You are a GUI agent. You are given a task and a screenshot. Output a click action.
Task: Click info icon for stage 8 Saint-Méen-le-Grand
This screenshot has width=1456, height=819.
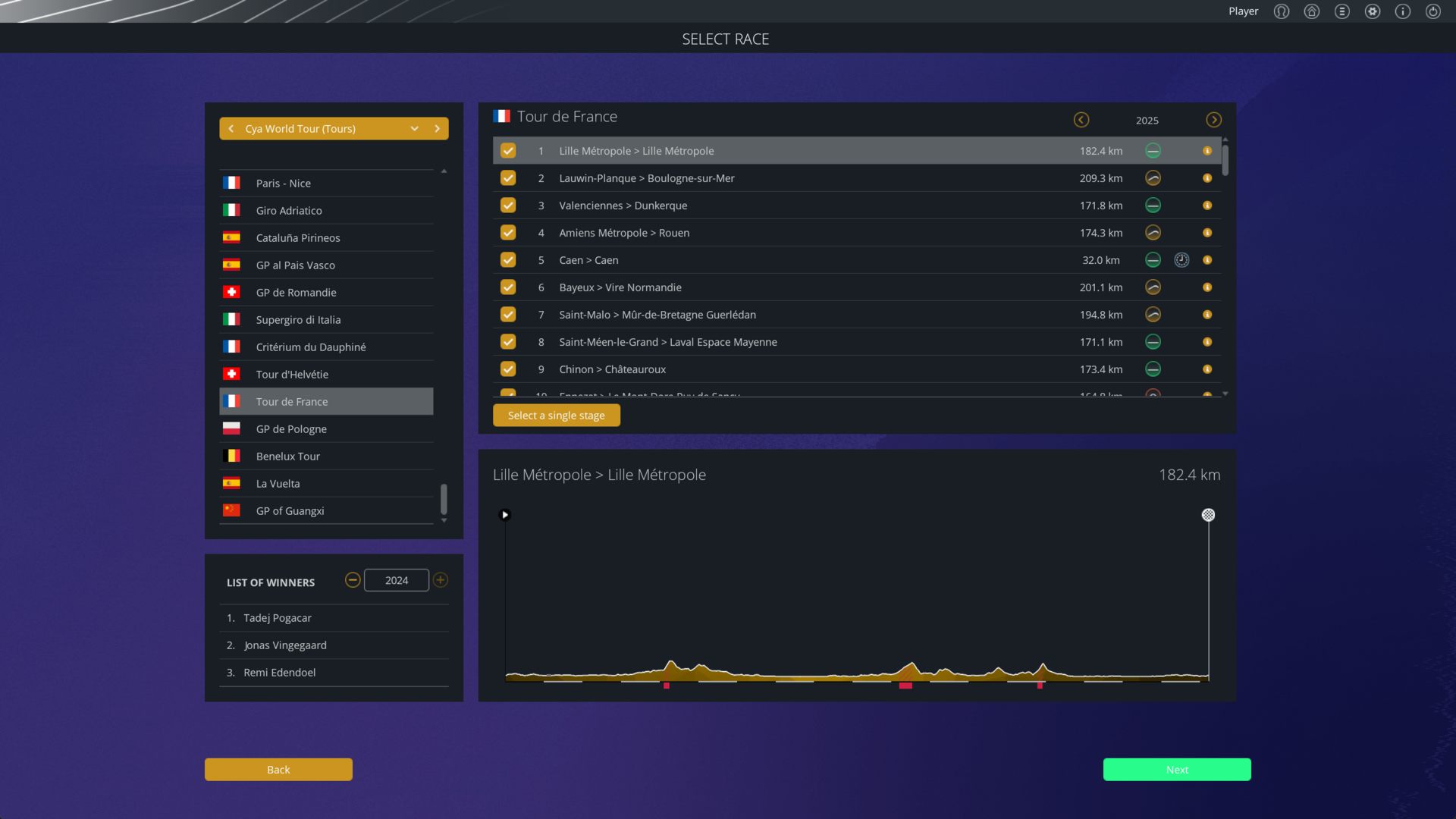(x=1207, y=342)
